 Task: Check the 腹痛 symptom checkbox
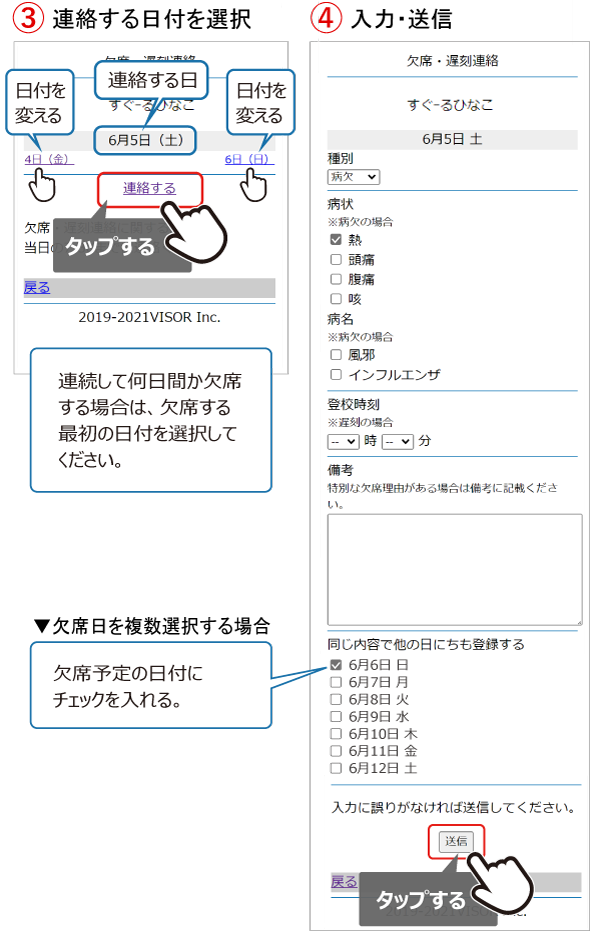[336, 279]
